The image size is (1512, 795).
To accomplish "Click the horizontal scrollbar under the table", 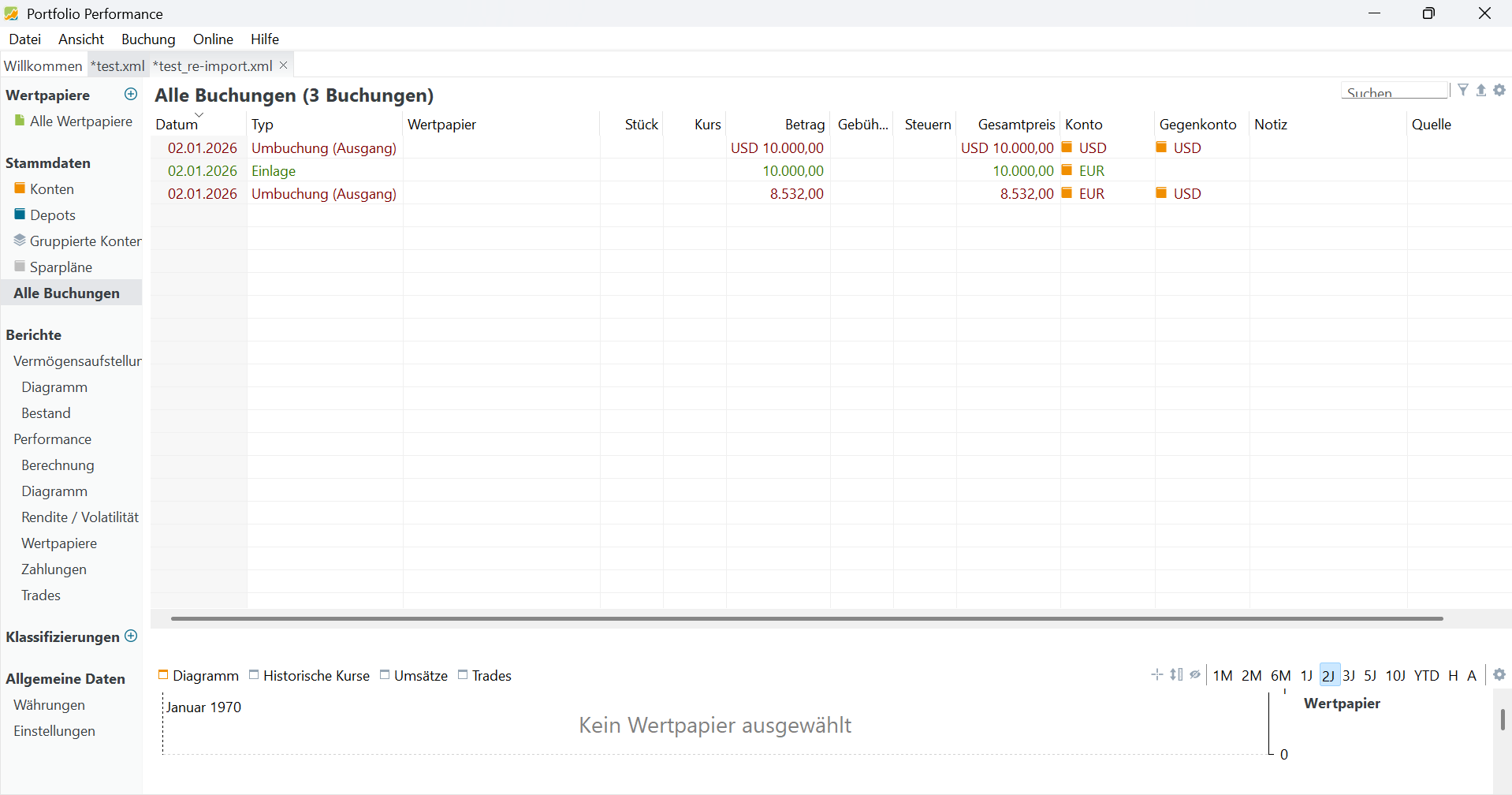I will (x=806, y=619).
